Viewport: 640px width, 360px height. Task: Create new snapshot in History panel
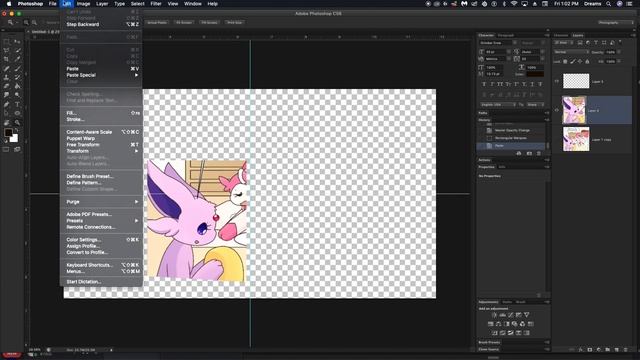[529, 153]
